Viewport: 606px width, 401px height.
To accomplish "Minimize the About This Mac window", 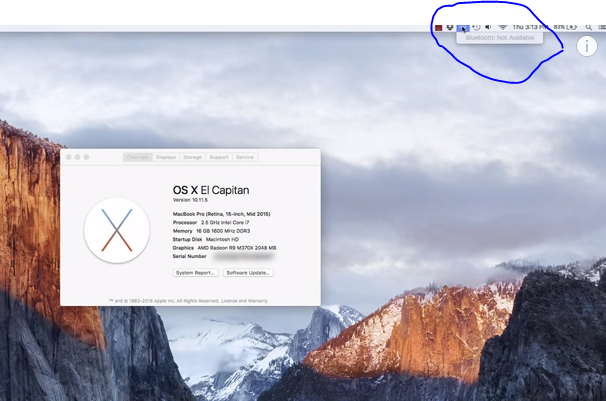I will [x=77, y=157].
